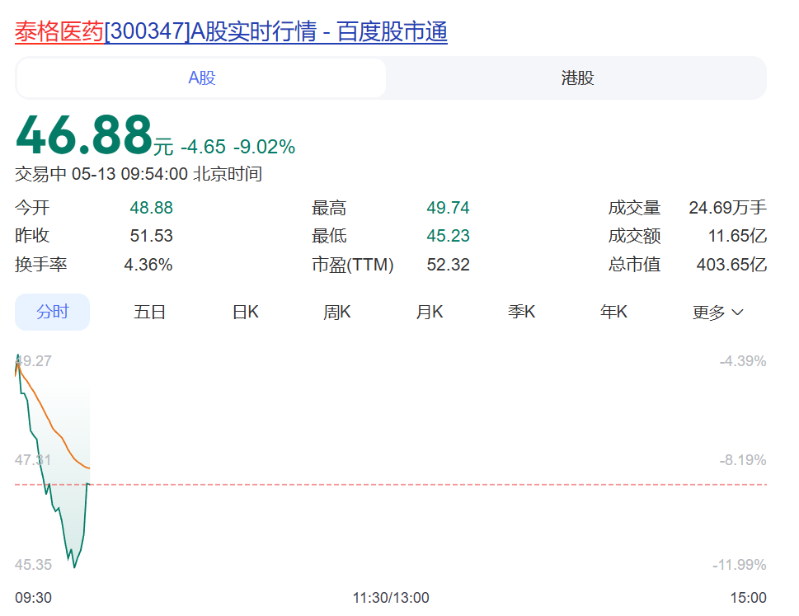Click the 11:30/13:00 time axis label
This screenshot has height=616, width=799.
click(391, 598)
